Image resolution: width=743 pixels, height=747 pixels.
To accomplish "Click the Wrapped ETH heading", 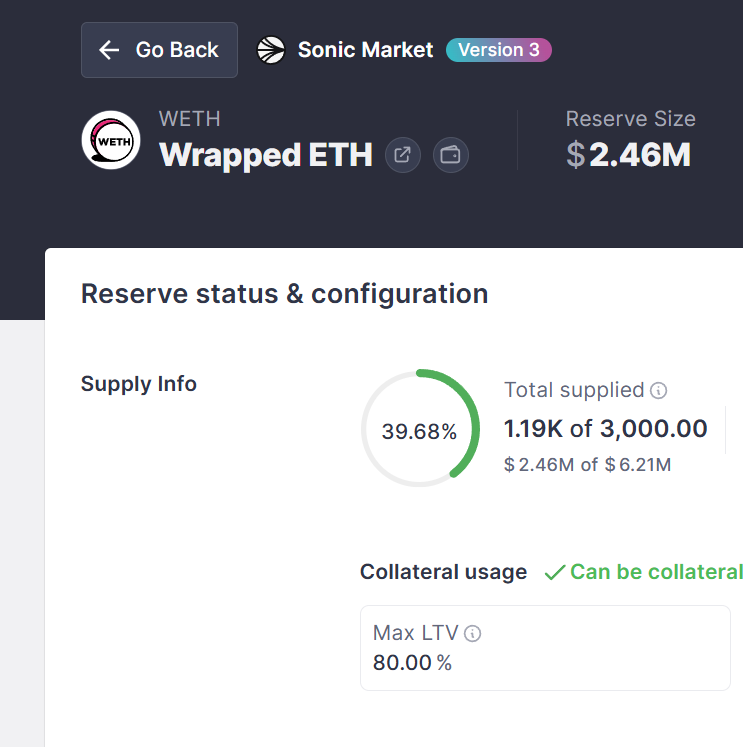I will point(266,155).
